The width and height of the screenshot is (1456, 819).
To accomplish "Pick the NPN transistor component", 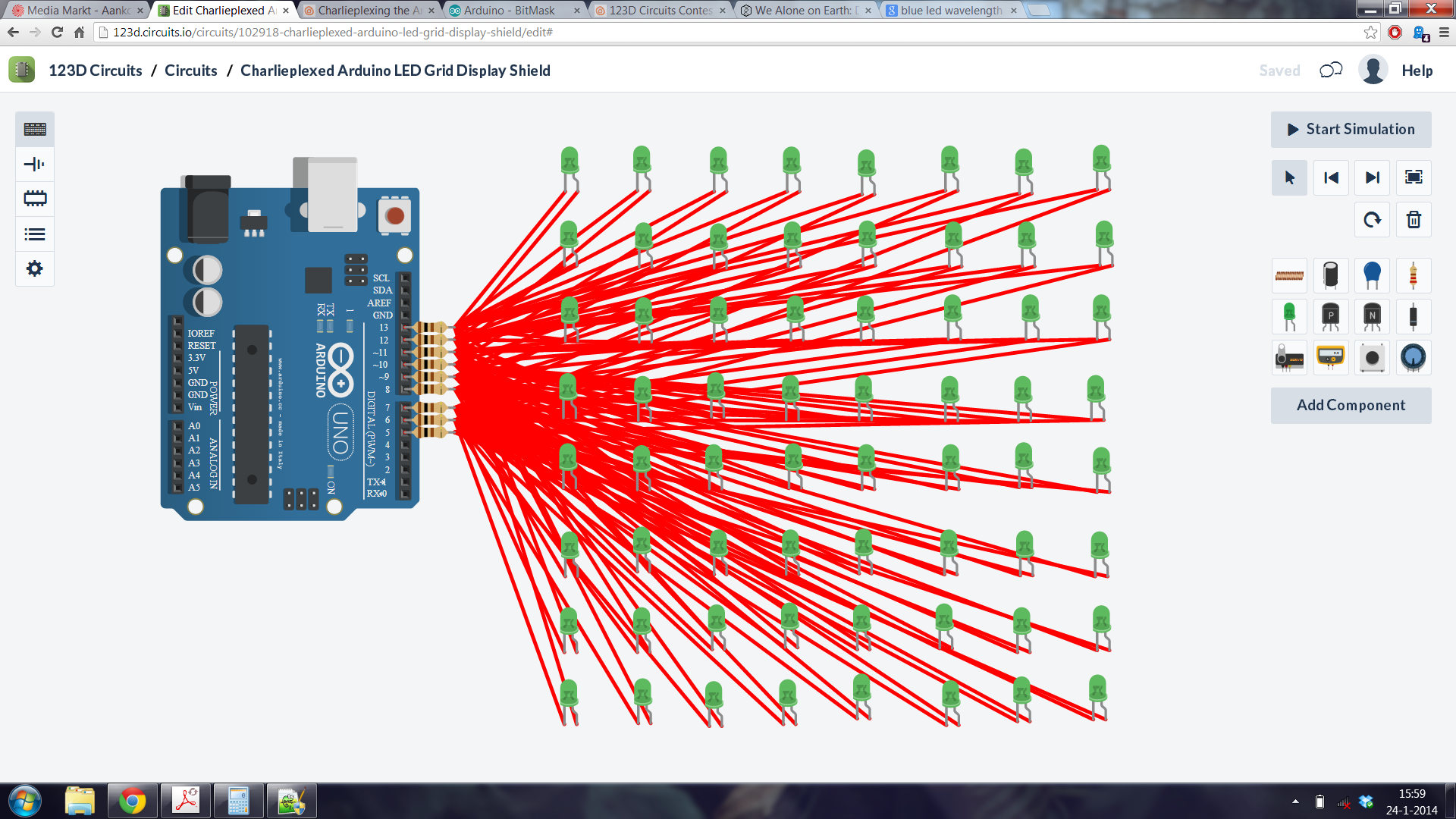I will [1372, 316].
